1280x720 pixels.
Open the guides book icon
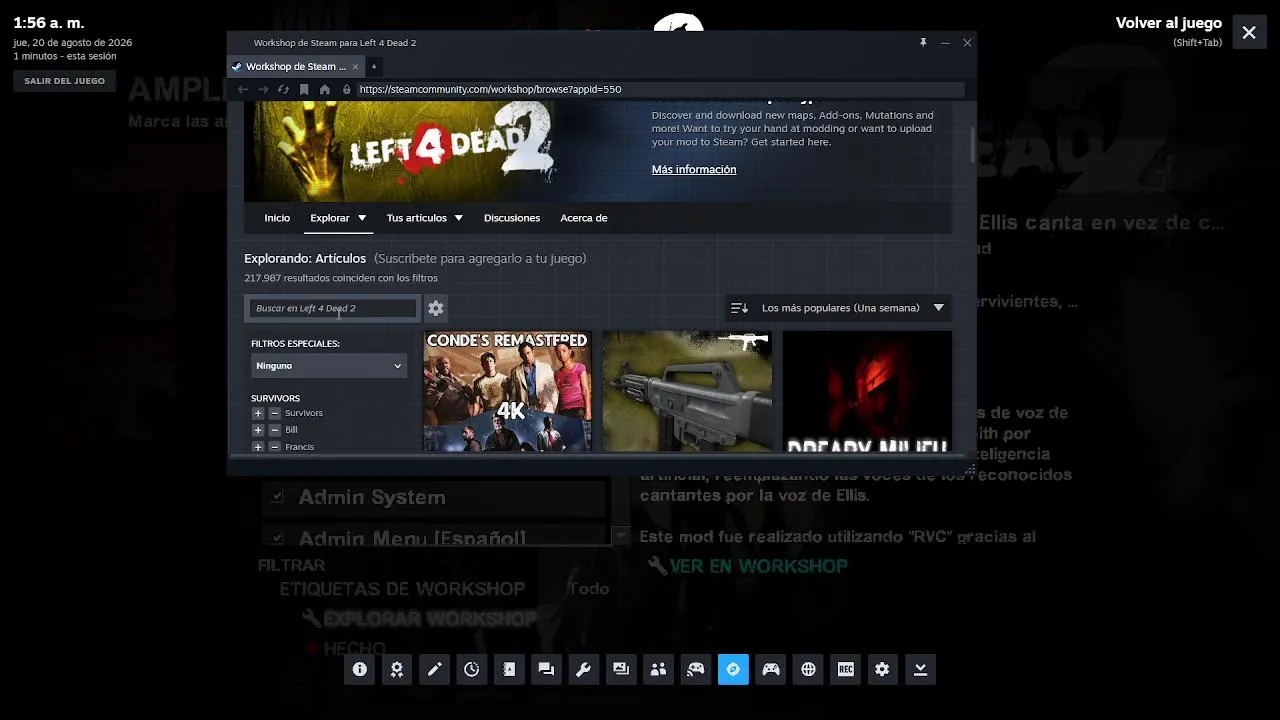point(509,670)
